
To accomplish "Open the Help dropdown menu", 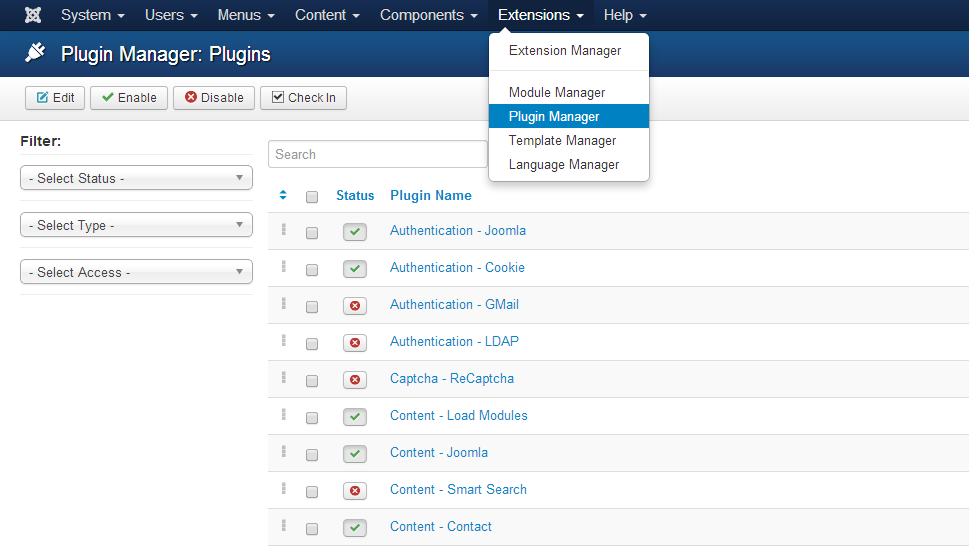I will [625, 15].
